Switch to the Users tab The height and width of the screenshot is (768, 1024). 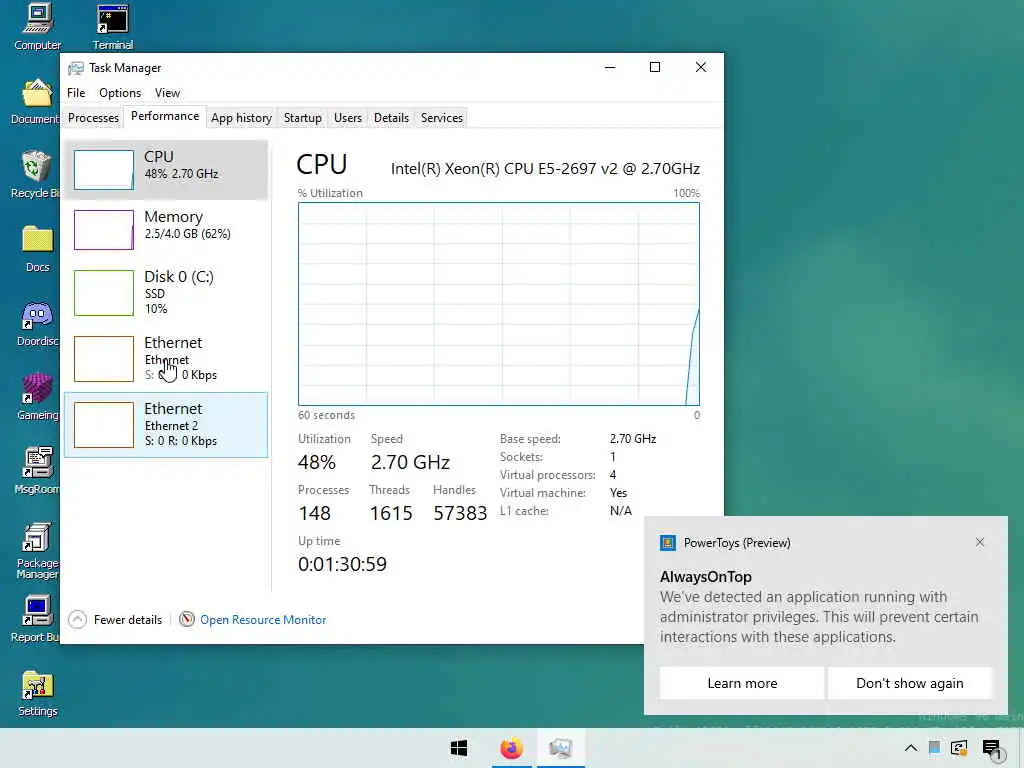(x=347, y=118)
